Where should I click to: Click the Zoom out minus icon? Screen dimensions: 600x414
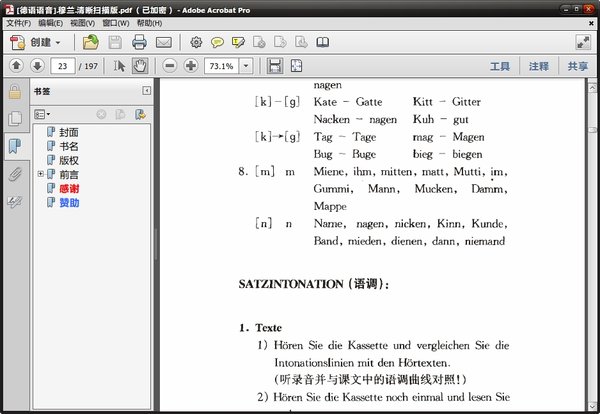point(168,66)
